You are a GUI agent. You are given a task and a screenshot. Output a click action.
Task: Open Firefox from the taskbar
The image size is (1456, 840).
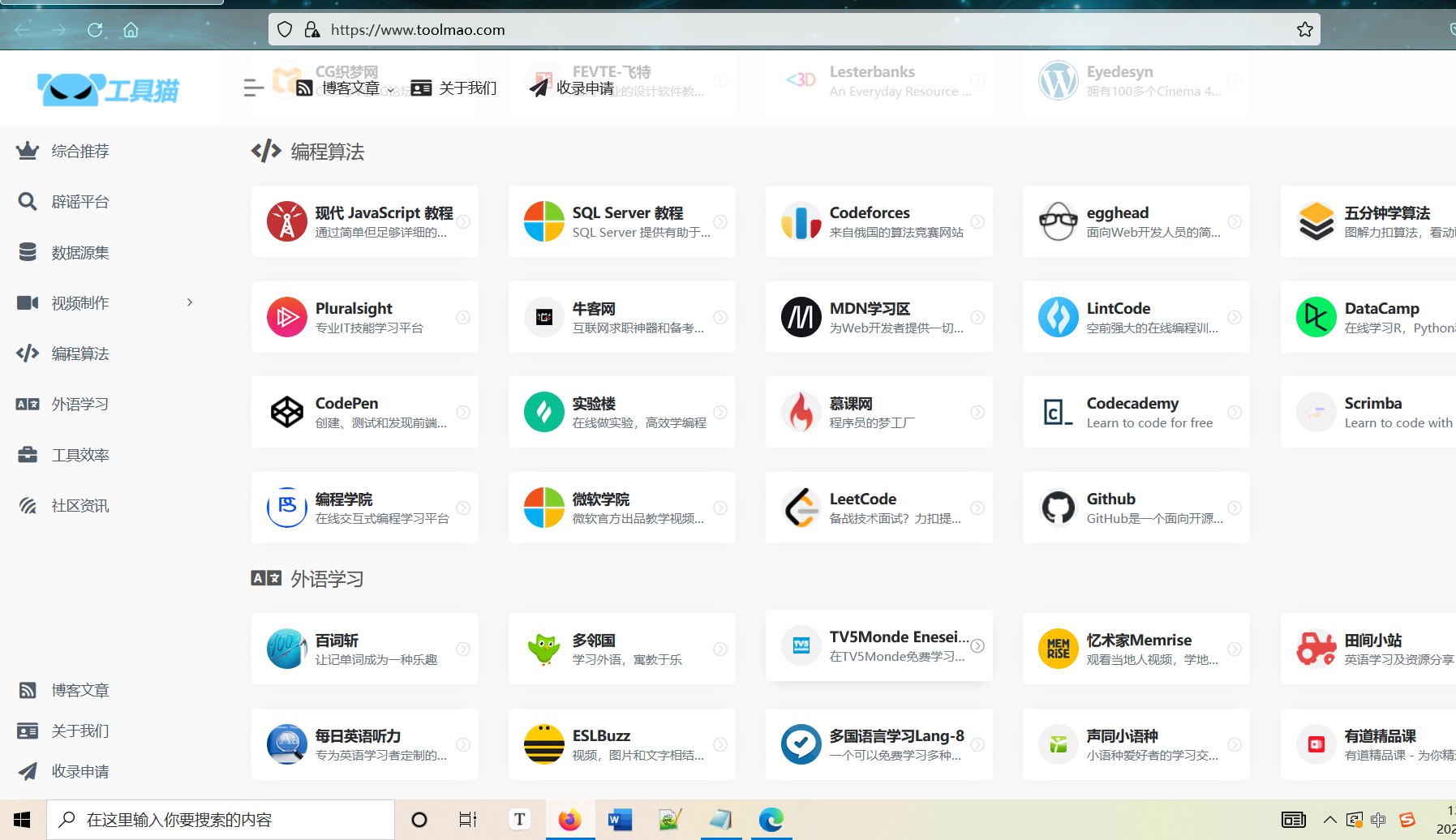[x=569, y=820]
